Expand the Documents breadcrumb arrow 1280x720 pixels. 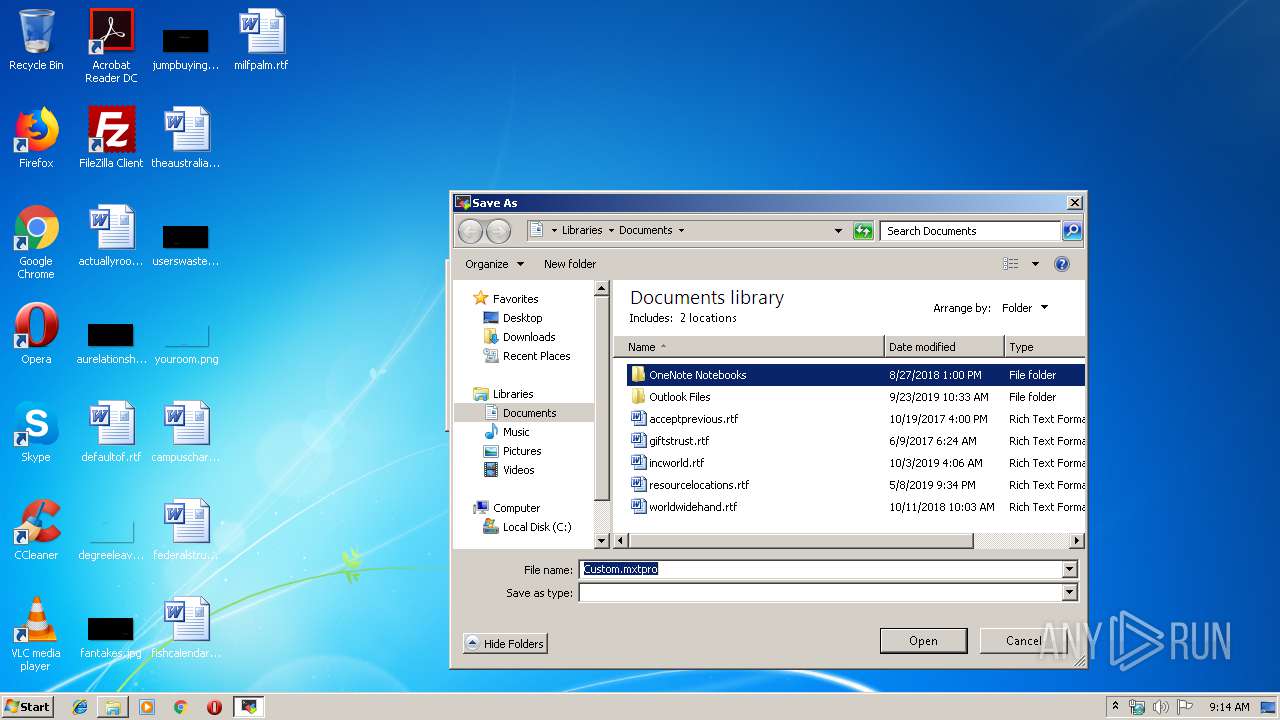(681, 231)
